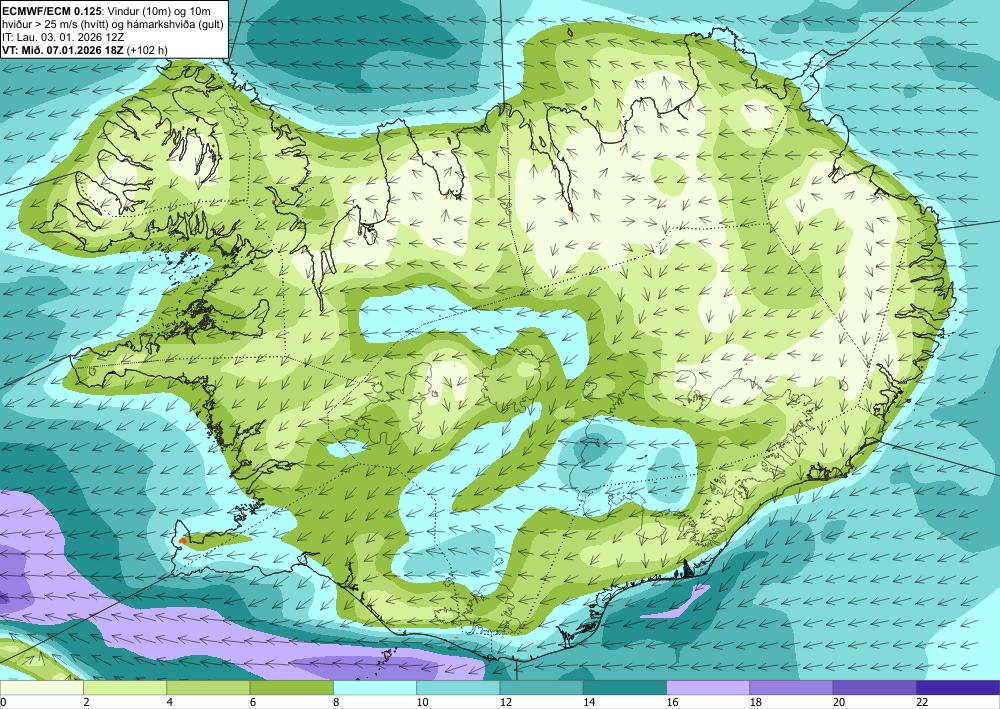The image size is (1000, 709).
Task: Click the violet 20–22 m/s legend swatch
Action: (875, 687)
